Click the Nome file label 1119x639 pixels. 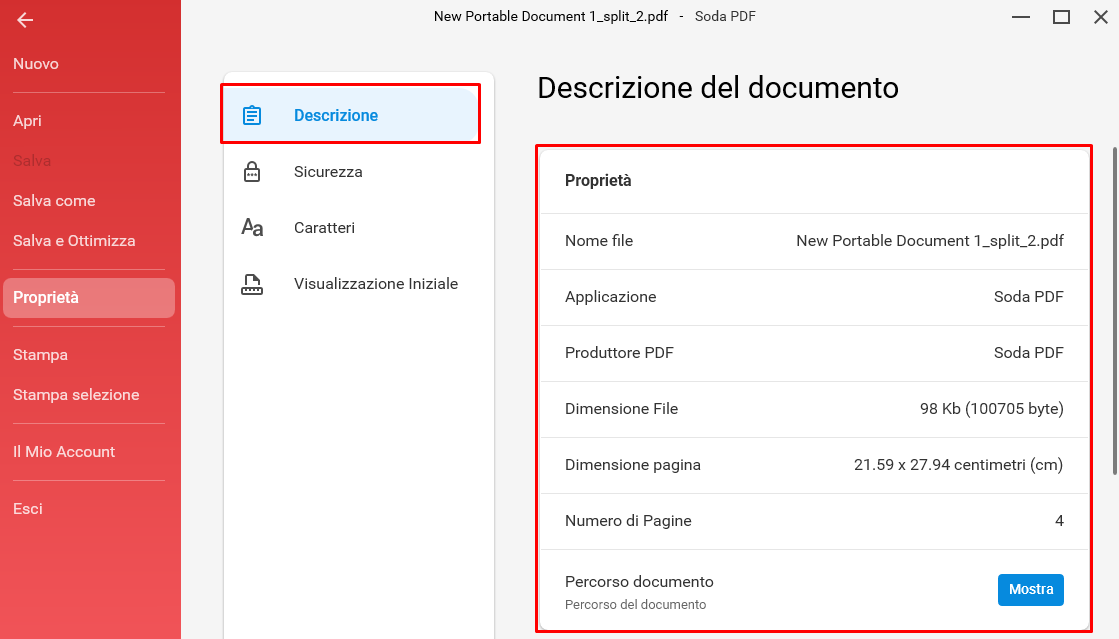pos(599,241)
